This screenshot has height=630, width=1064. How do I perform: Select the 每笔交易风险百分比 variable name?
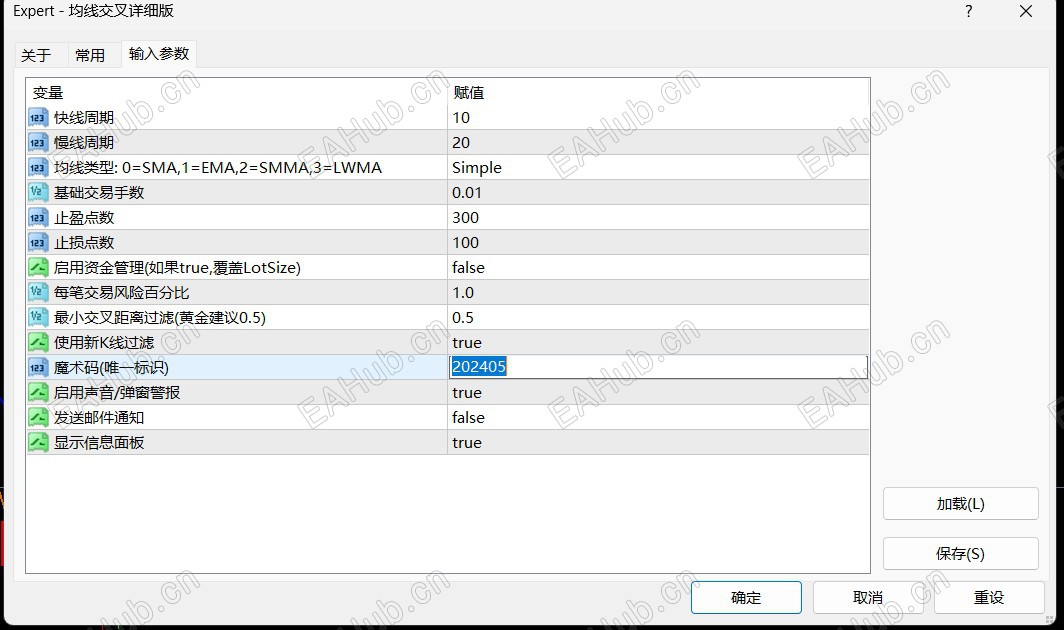(121, 293)
